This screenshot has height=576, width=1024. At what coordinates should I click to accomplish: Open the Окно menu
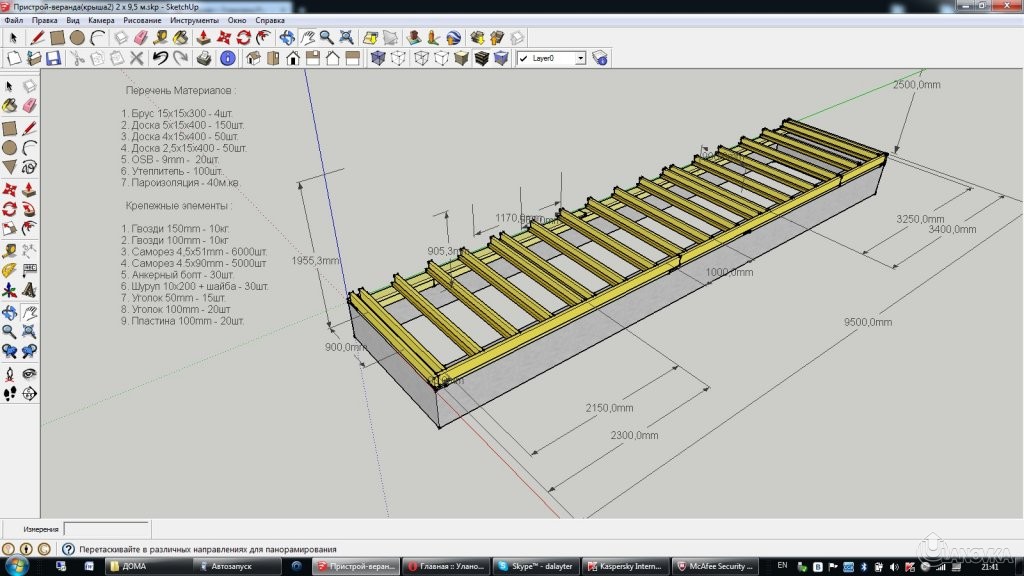coord(237,20)
